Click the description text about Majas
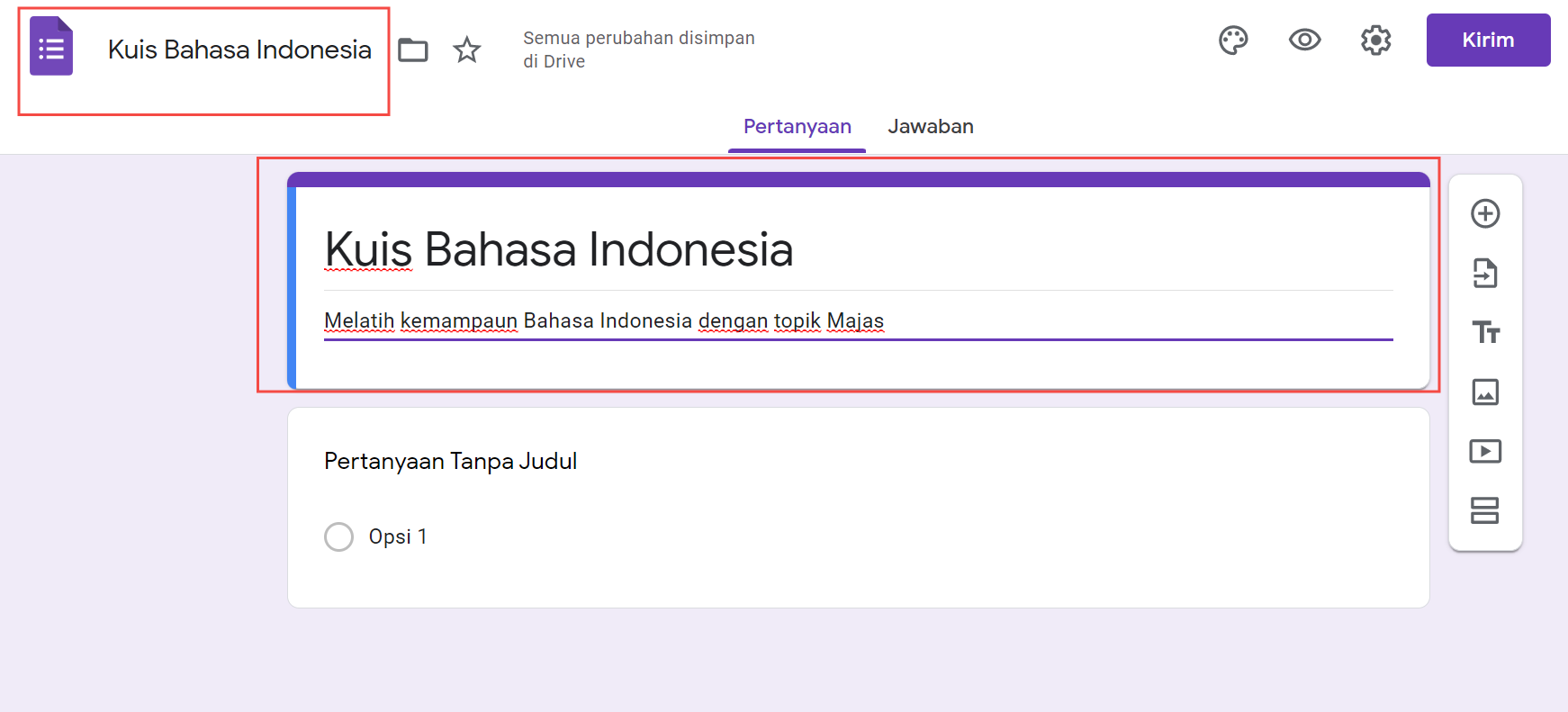 [x=603, y=321]
